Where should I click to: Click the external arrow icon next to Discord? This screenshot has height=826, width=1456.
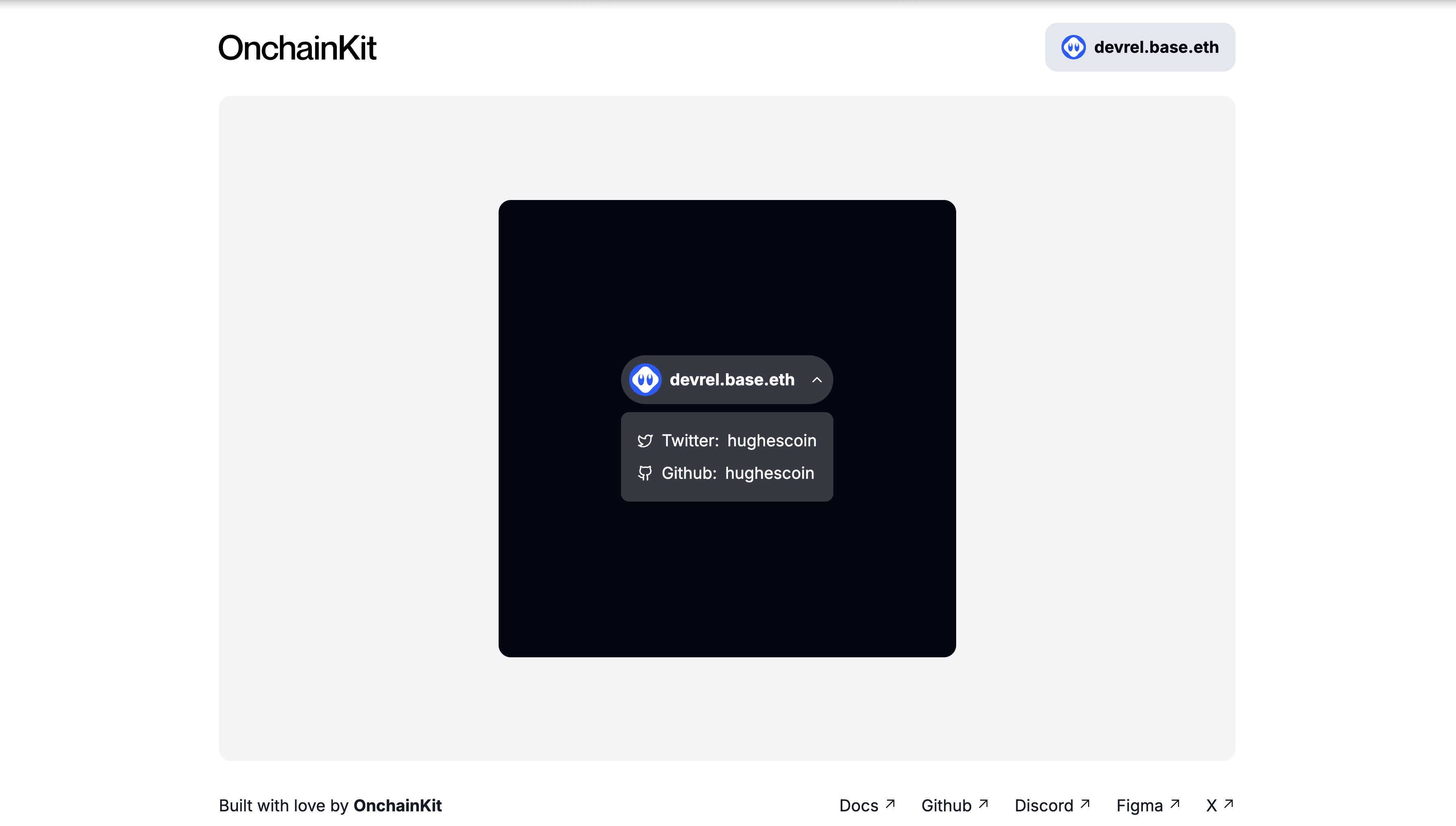coord(1085,804)
